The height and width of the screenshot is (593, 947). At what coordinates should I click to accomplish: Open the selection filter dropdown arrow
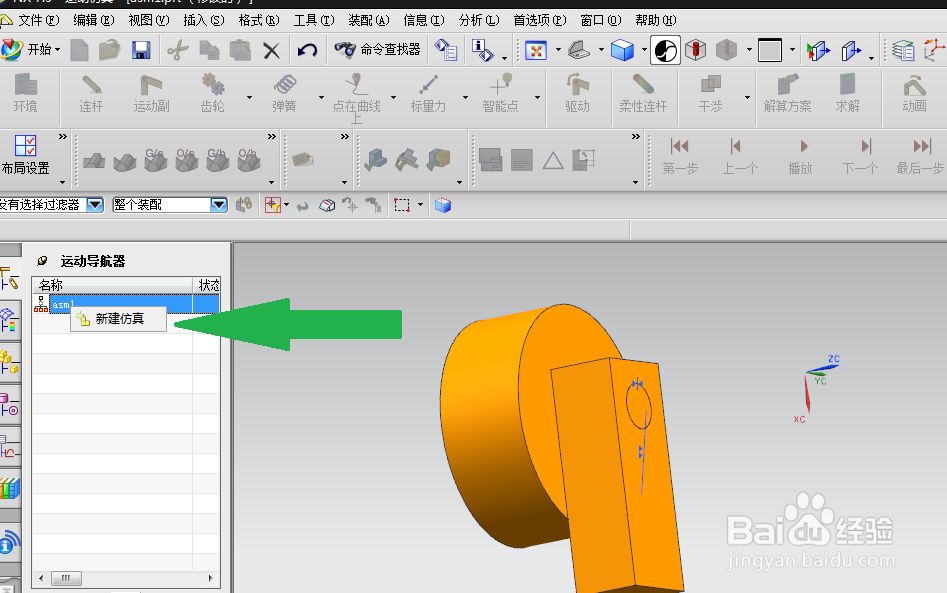tap(95, 205)
